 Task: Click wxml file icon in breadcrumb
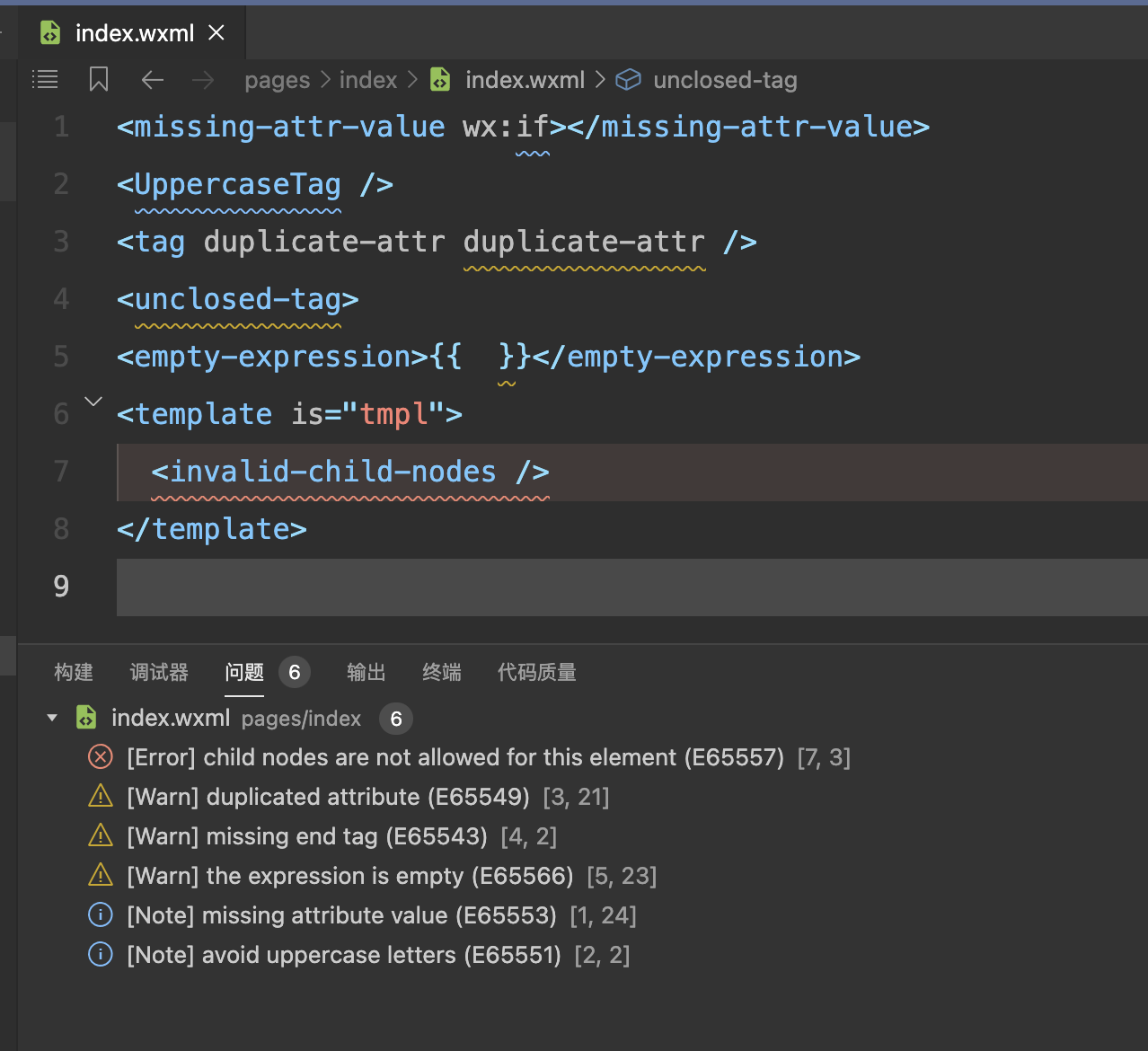pos(440,80)
